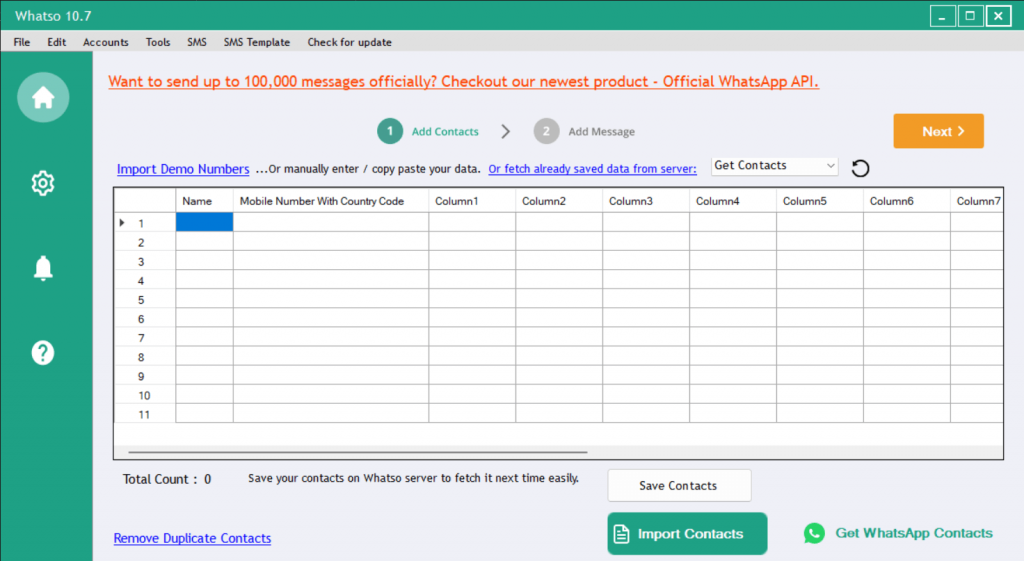Click Column3 header
Viewport: 1024px width, 561px height.
[x=646, y=201]
